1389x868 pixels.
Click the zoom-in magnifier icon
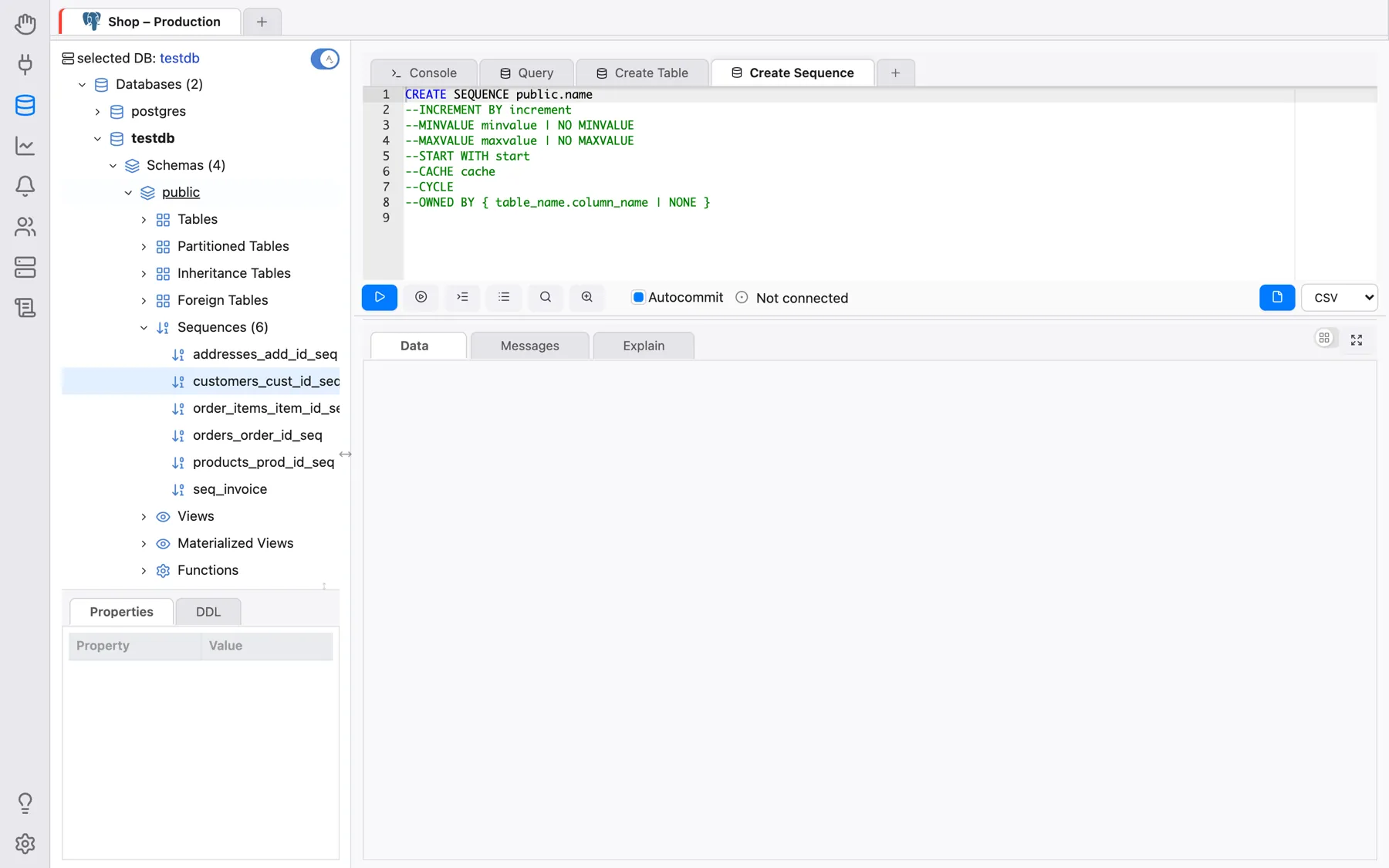click(x=587, y=297)
